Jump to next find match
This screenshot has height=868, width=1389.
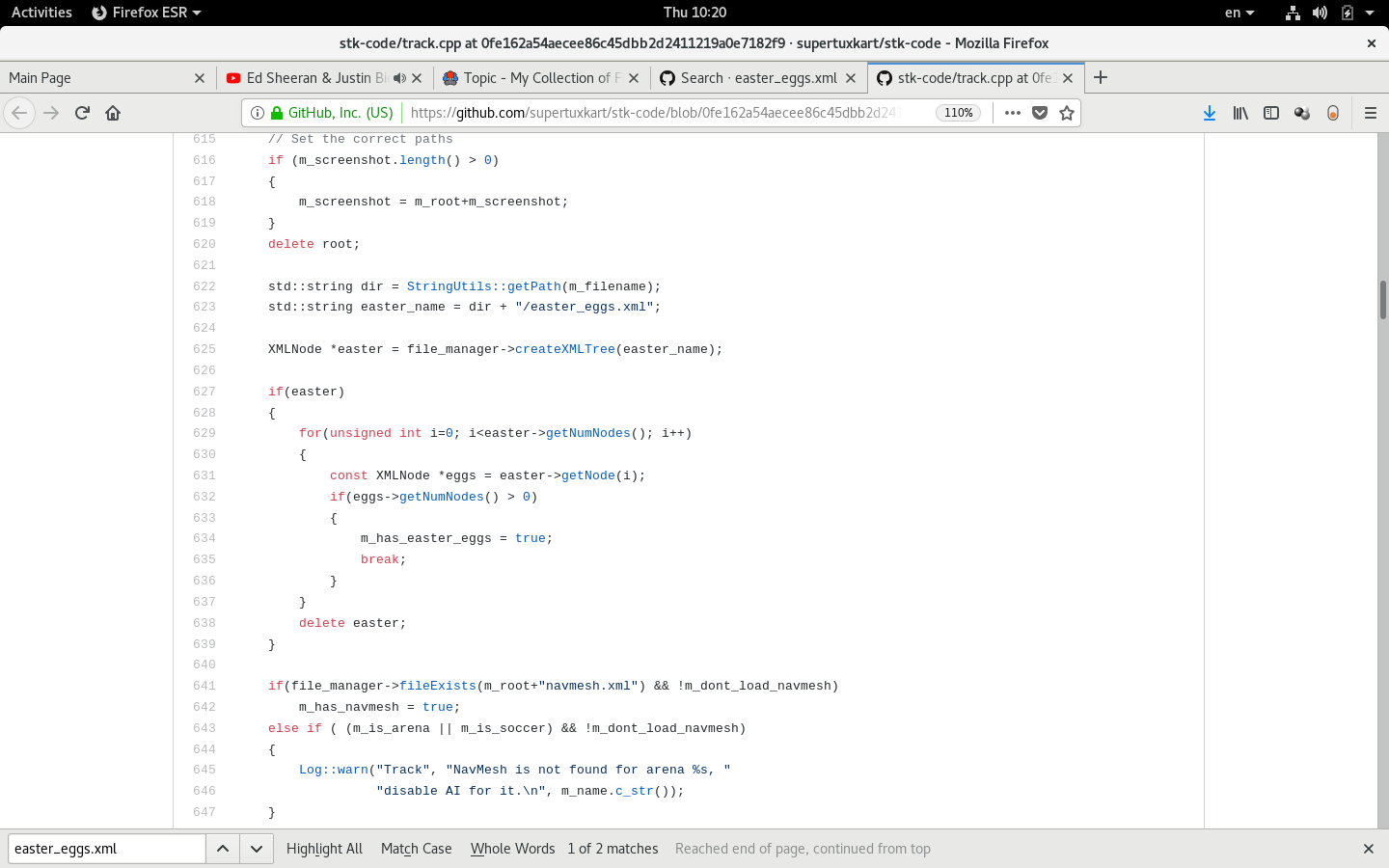[x=257, y=849]
